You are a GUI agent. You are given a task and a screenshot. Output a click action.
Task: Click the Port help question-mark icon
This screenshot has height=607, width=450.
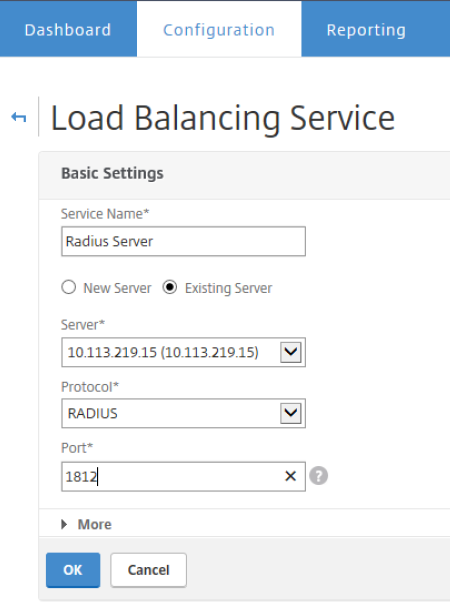click(x=318, y=476)
